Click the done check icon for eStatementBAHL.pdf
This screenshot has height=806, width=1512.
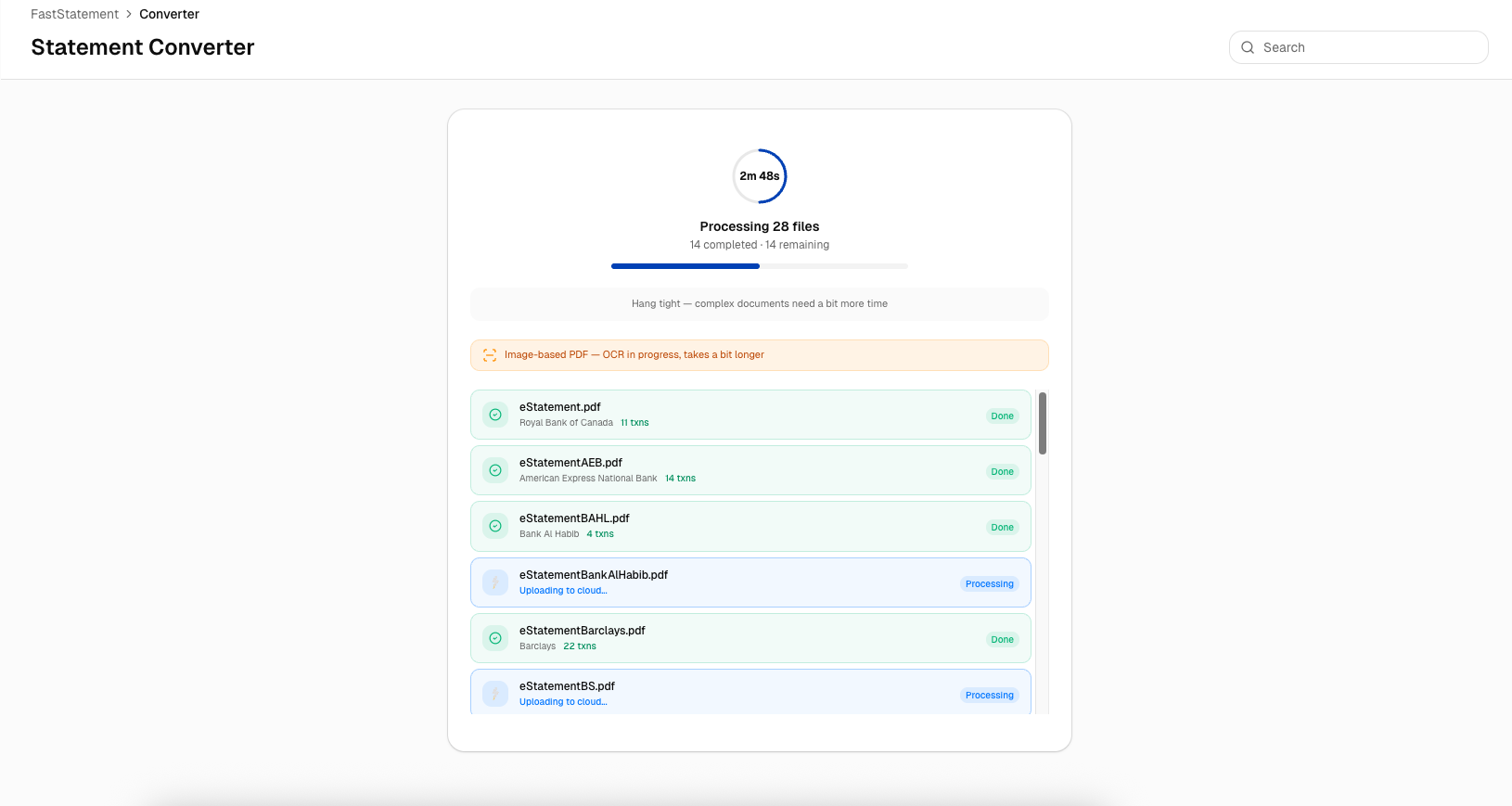[x=495, y=526]
